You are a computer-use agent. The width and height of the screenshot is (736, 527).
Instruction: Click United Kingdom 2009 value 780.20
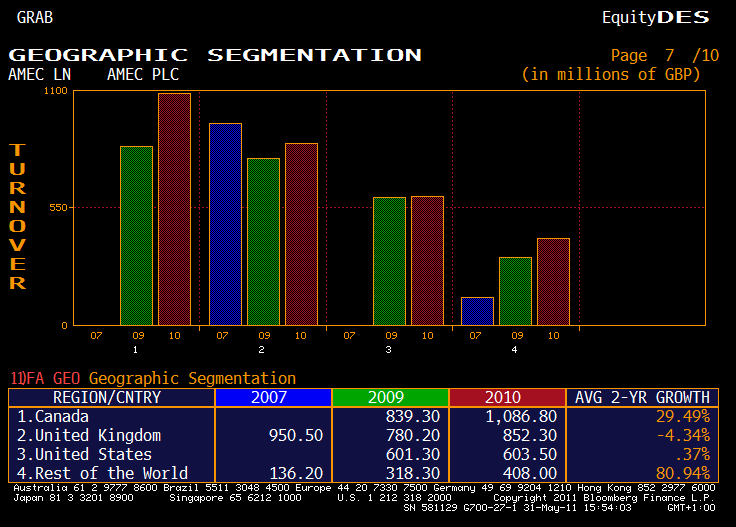pyautogui.click(x=413, y=435)
